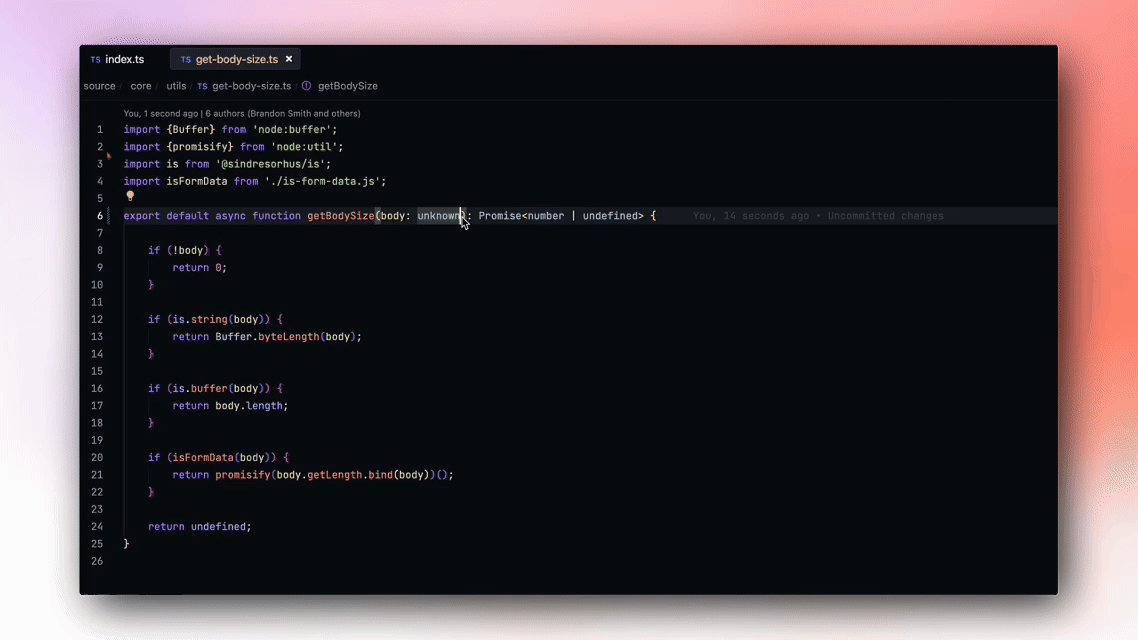Screen dimensions: 1138x640
Task: Click the red gutter marker near line 3
Action: point(108,156)
